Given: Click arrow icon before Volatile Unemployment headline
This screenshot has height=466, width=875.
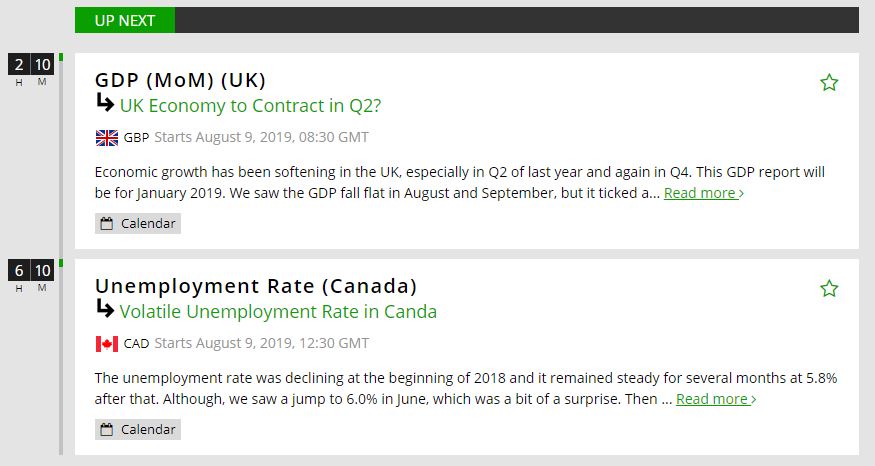Looking at the screenshot, I should tap(105, 309).
